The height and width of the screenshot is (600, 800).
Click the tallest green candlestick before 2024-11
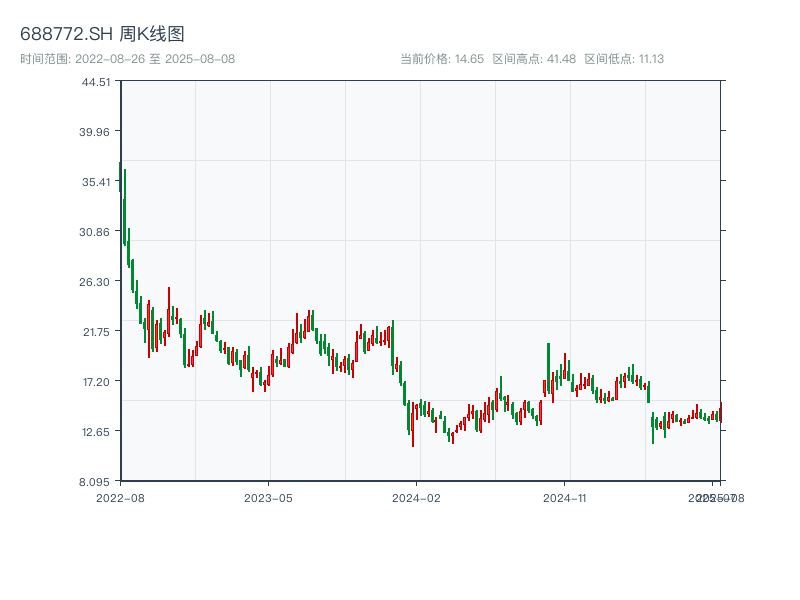pyautogui.click(x=548, y=368)
